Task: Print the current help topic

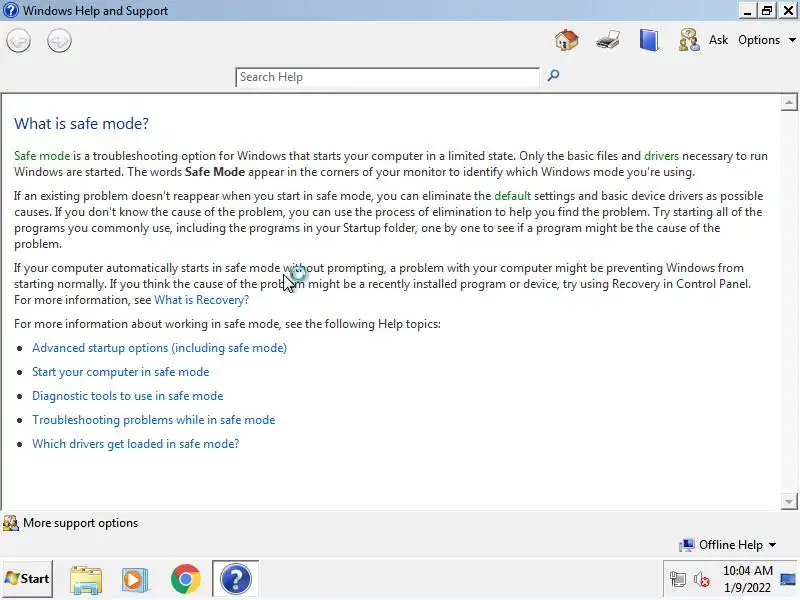Action: pos(608,40)
